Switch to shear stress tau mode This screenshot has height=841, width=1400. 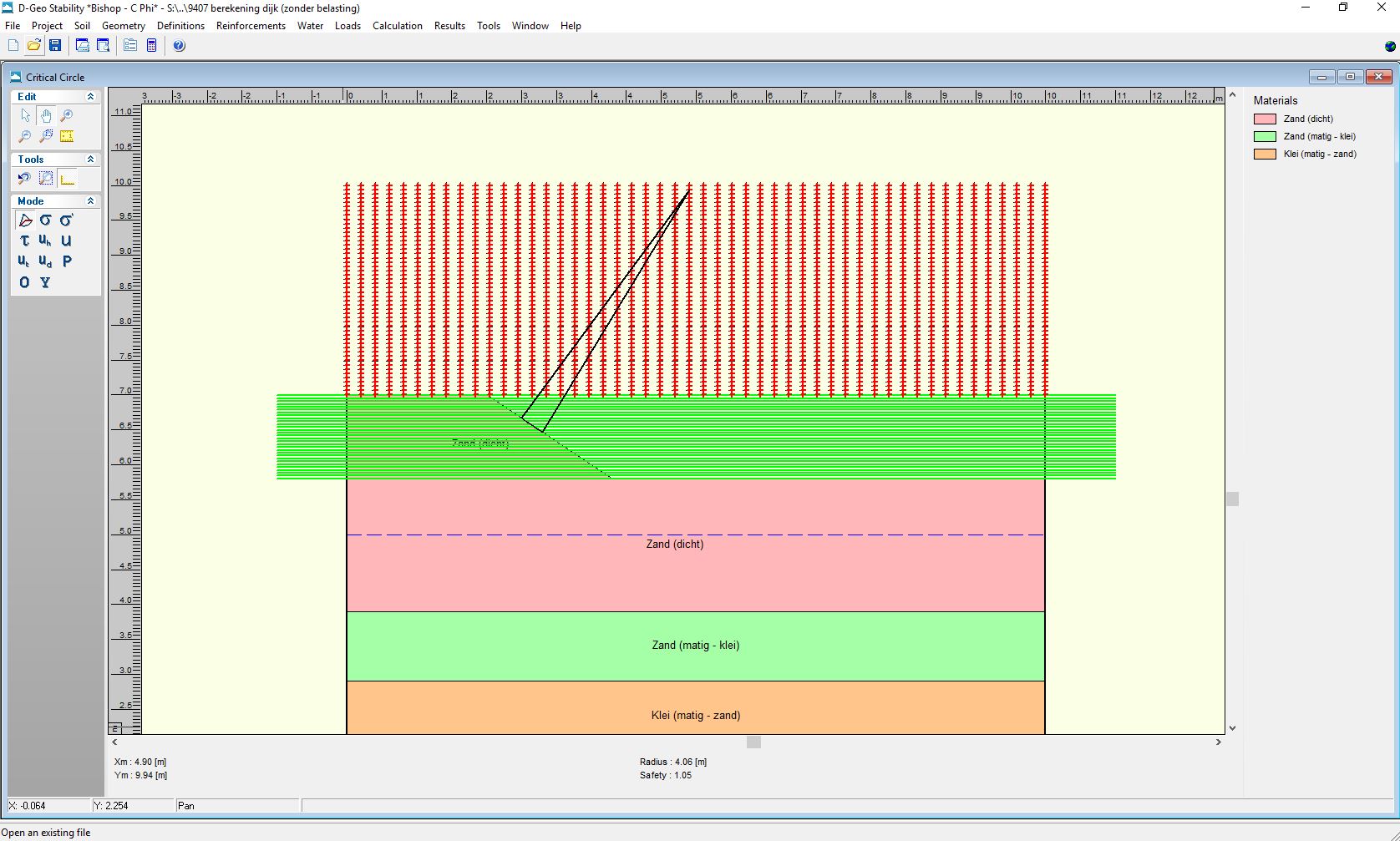[24, 241]
